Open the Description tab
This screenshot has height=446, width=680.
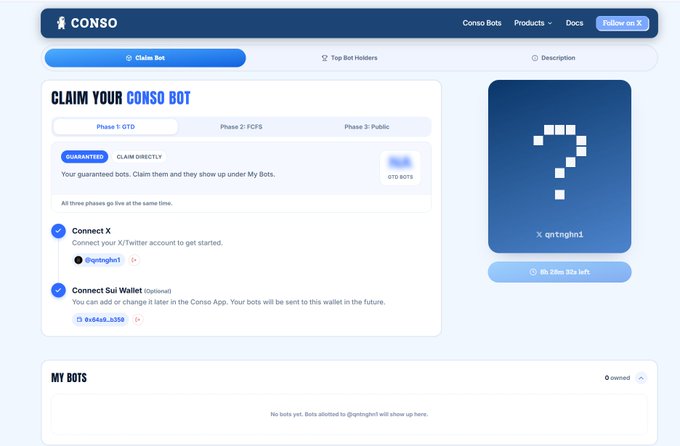[x=553, y=58]
